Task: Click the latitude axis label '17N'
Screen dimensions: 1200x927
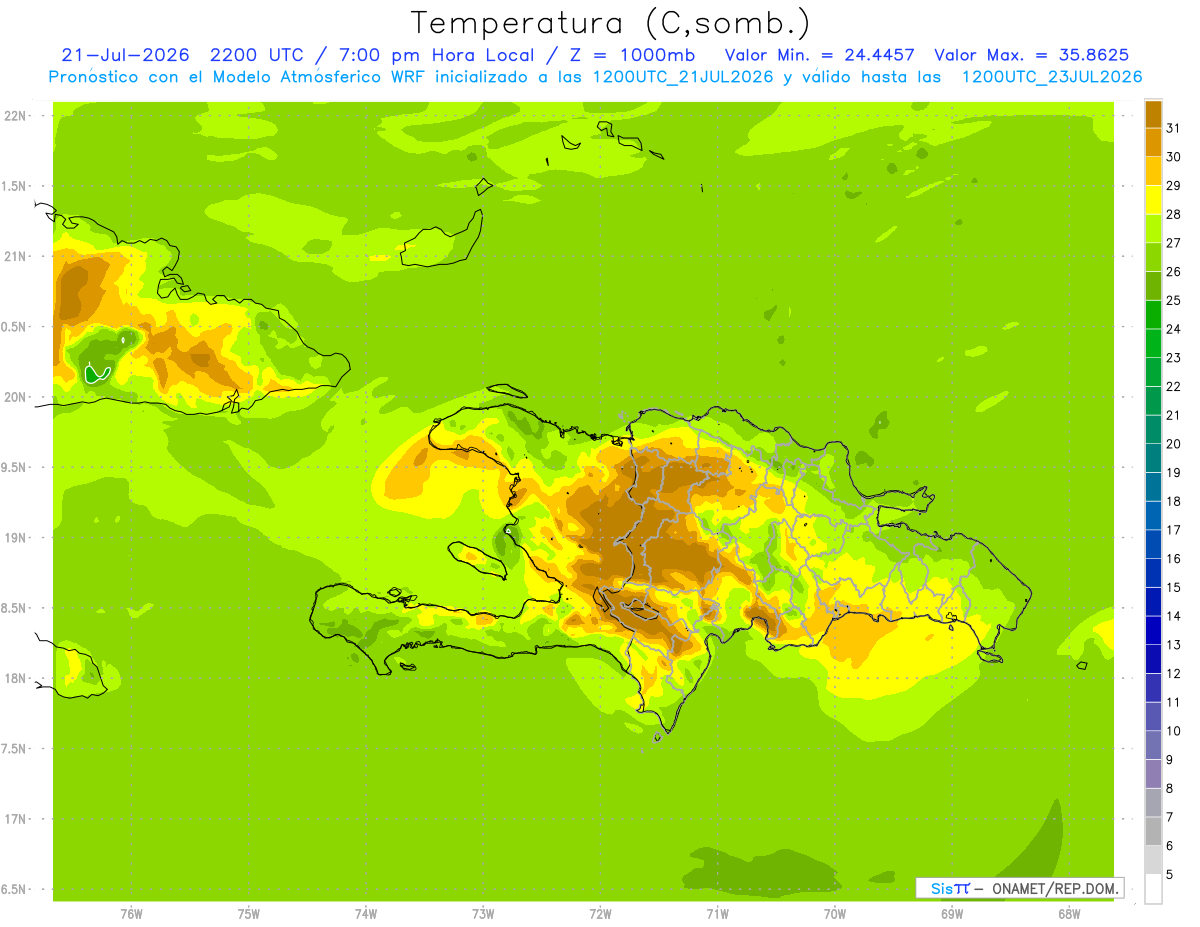Action: [16, 819]
